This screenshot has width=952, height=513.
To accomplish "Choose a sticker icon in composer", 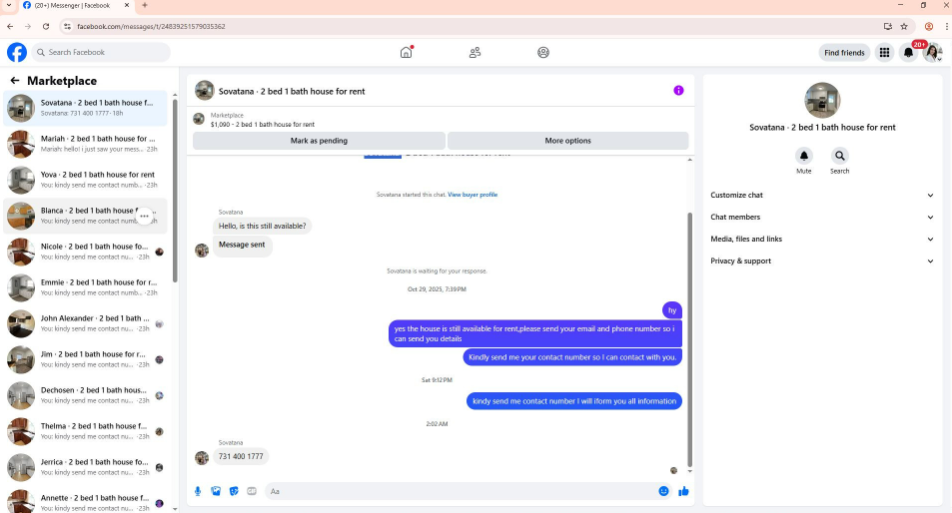I will [x=234, y=491].
